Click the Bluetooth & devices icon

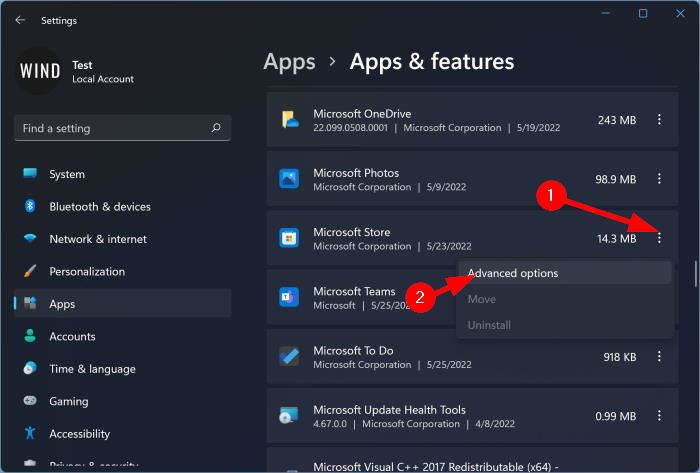(x=30, y=206)
